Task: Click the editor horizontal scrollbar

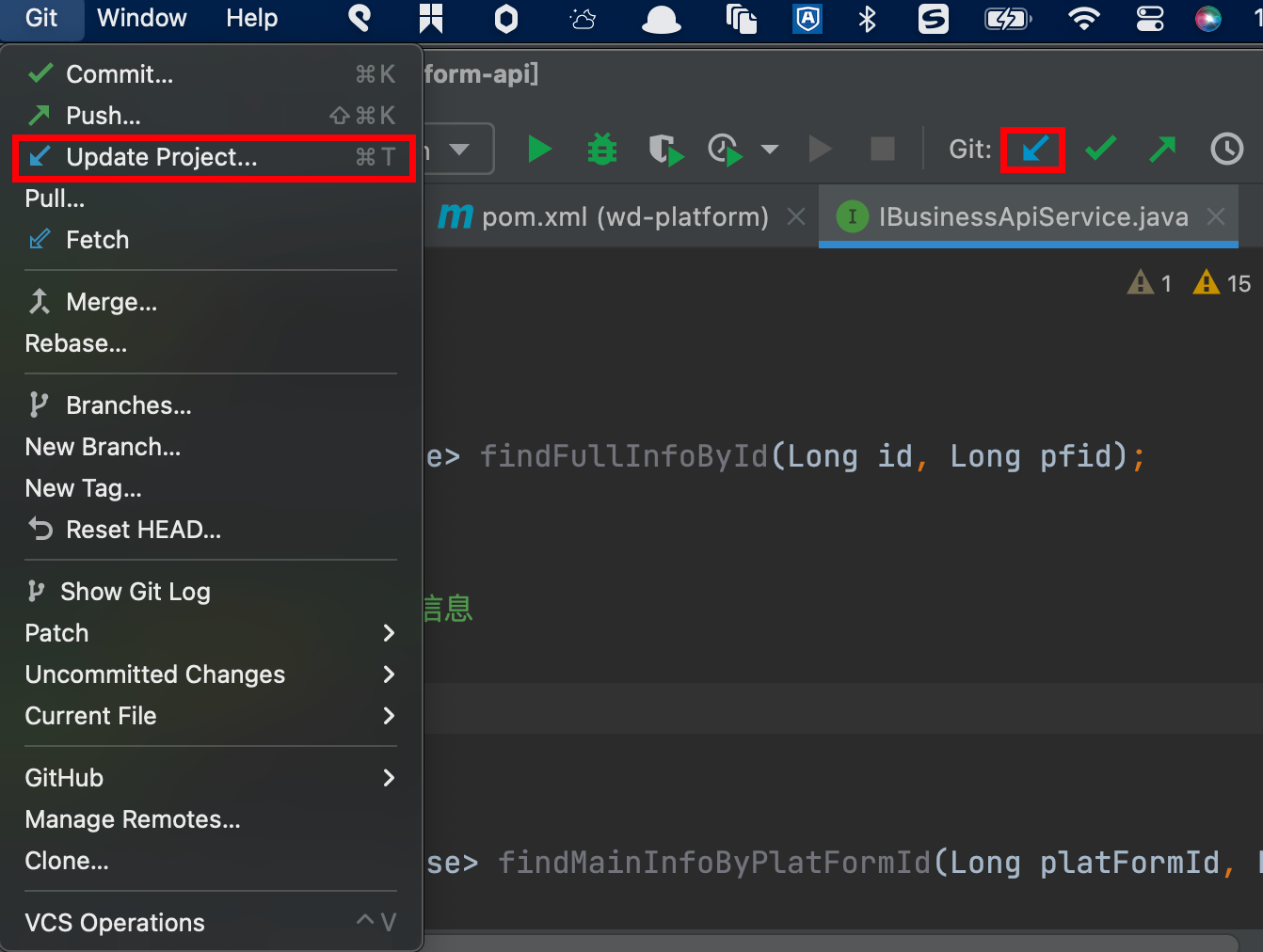Action: pyautogui.click(x=833, y=943)
